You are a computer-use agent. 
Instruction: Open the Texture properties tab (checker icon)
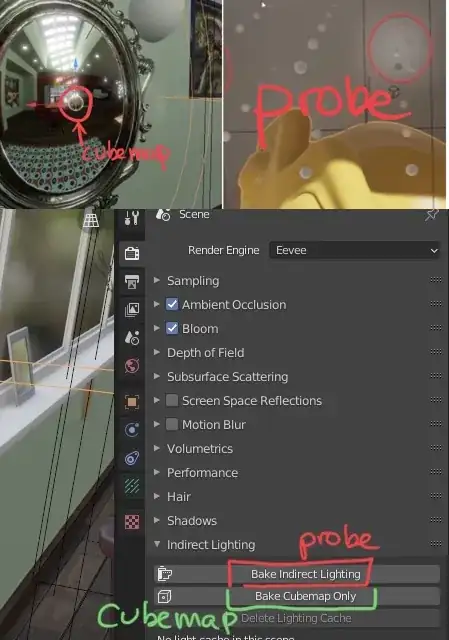[x=131, y=521]
